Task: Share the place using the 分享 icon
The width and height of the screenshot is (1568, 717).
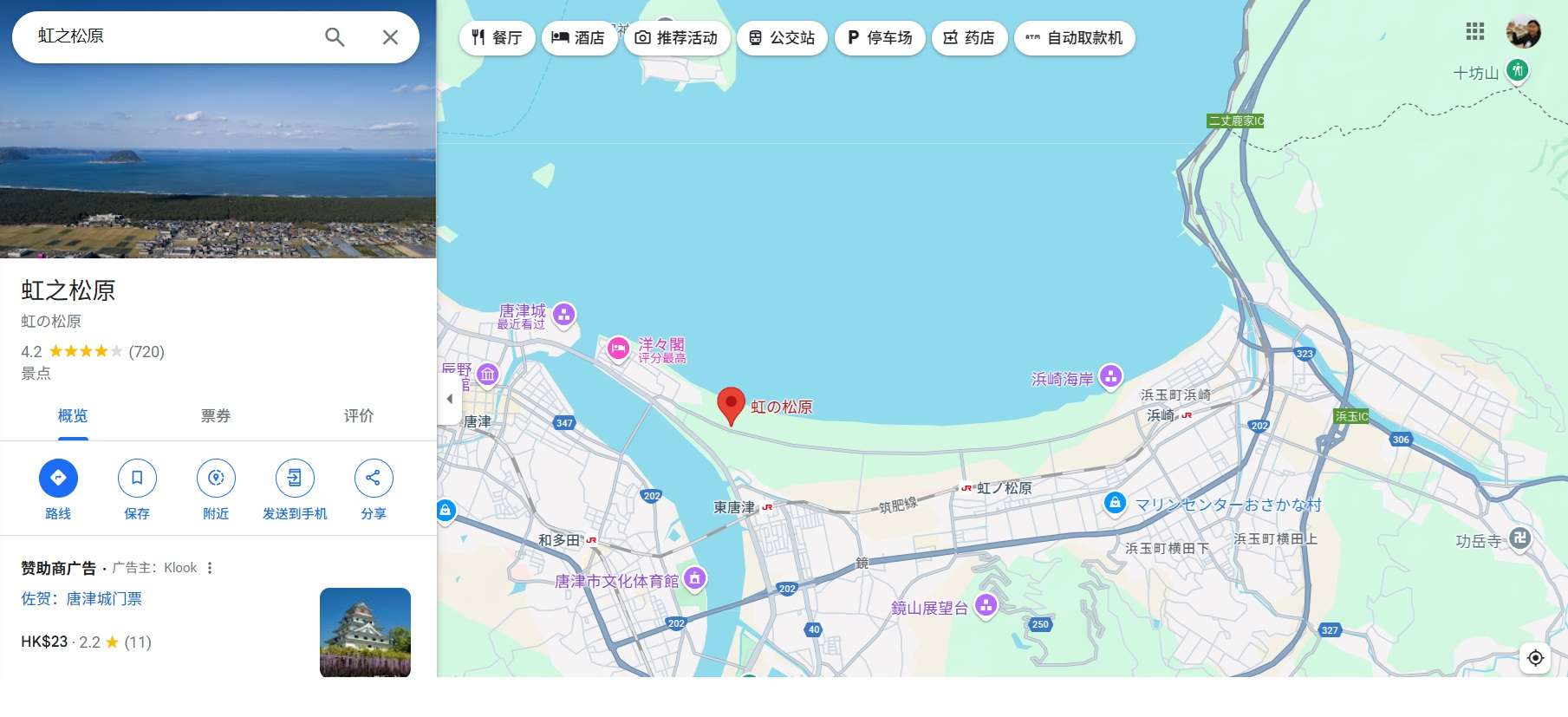Action: [x=374, y=478]
